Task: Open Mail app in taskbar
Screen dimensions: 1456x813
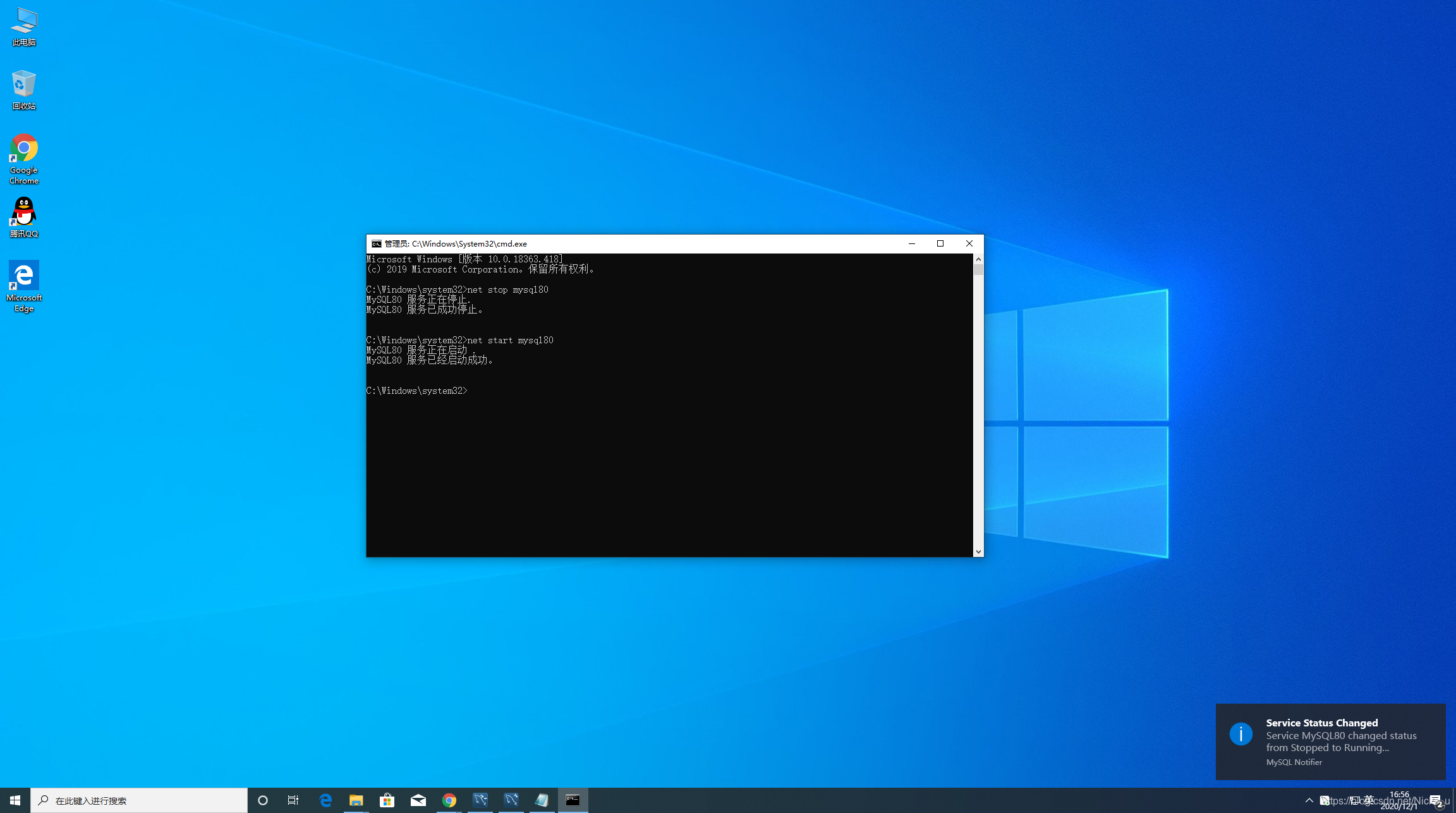Action: 418,800
